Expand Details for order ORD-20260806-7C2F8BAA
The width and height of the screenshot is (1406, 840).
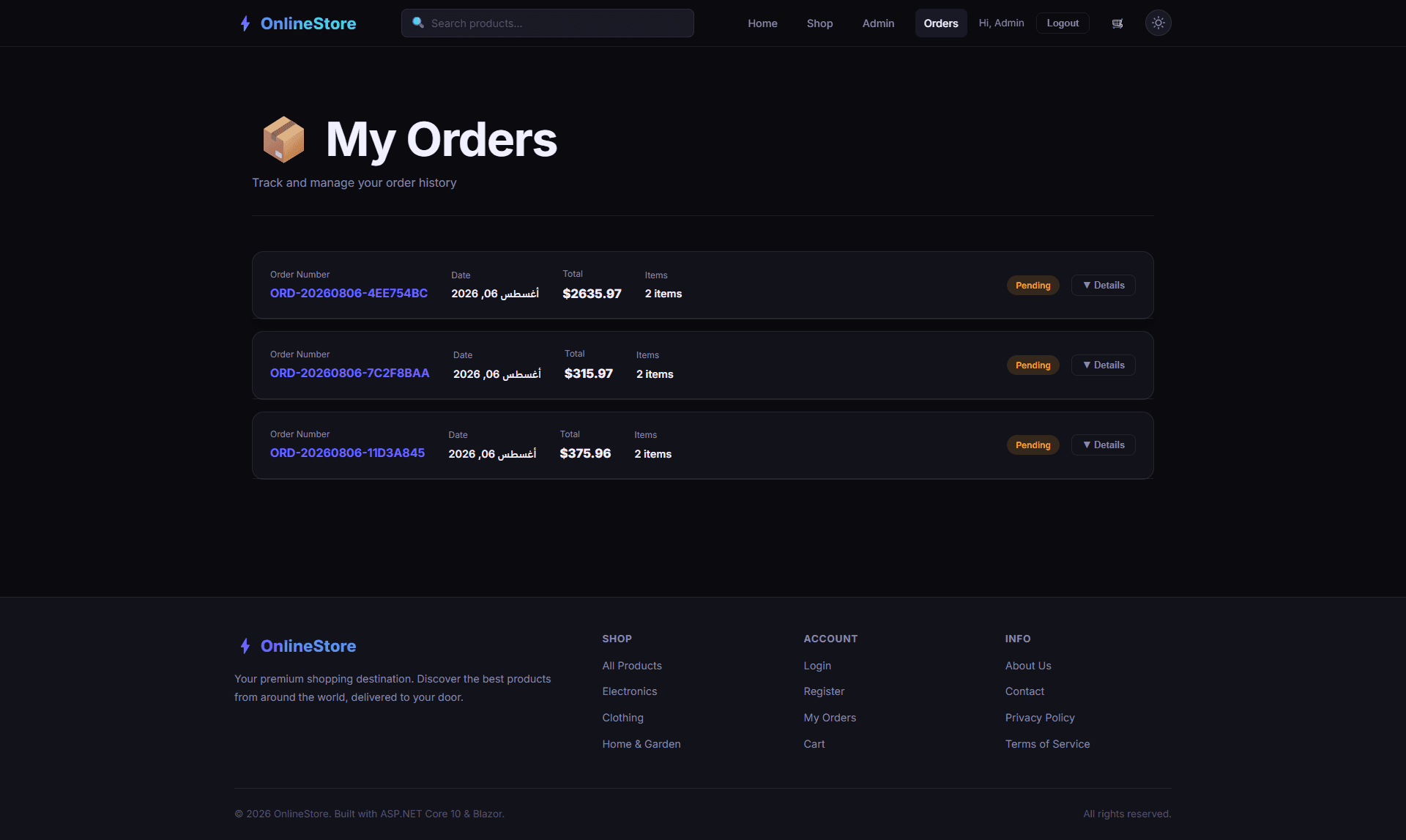point(1103,365)
